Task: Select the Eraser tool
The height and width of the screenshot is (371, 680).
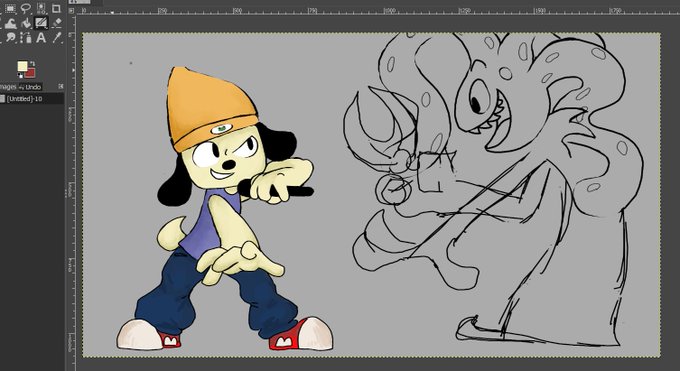Action: pyautogui.click(x=56, y=23)
